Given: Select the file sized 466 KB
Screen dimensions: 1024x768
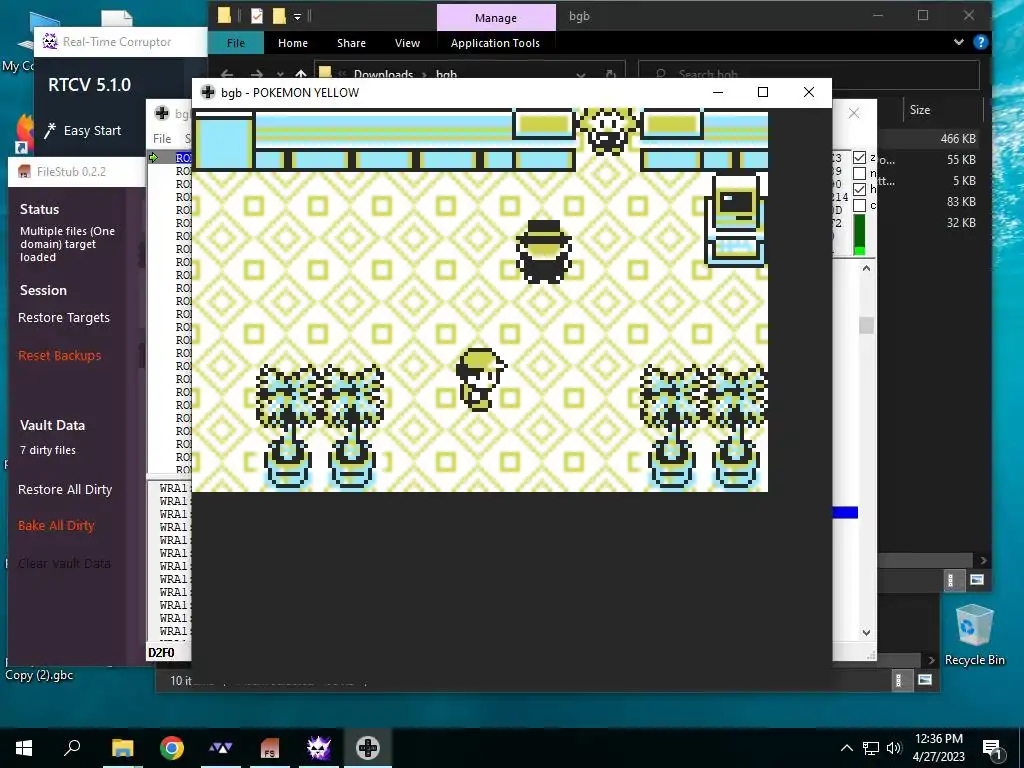Looking at the screenshot, I should point(957,138).
